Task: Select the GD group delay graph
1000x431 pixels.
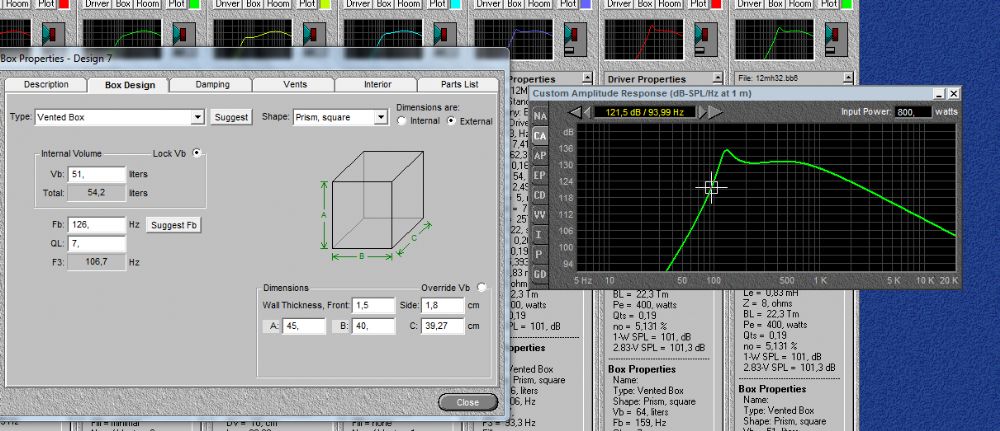Action: pyautogui.click(x=540, y=274)
